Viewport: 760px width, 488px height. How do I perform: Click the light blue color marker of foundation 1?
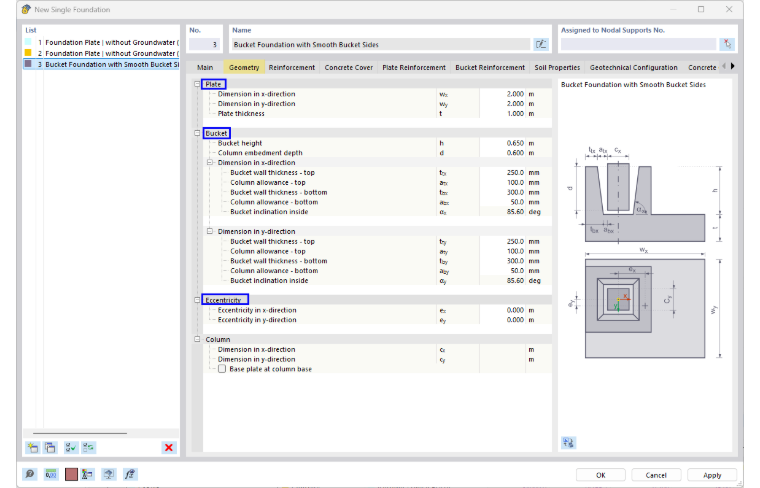coord(28,42)
